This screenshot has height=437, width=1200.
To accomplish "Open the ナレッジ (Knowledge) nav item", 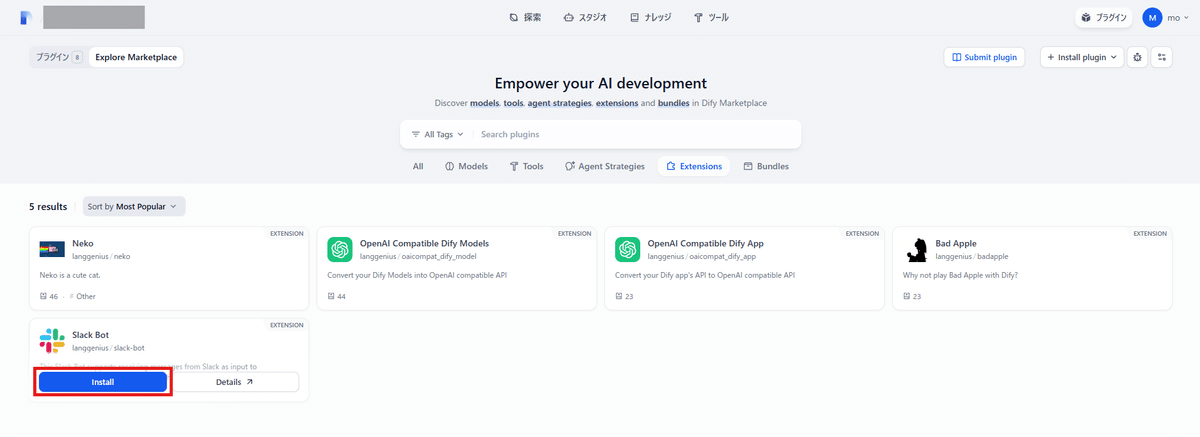I will 652,17.
